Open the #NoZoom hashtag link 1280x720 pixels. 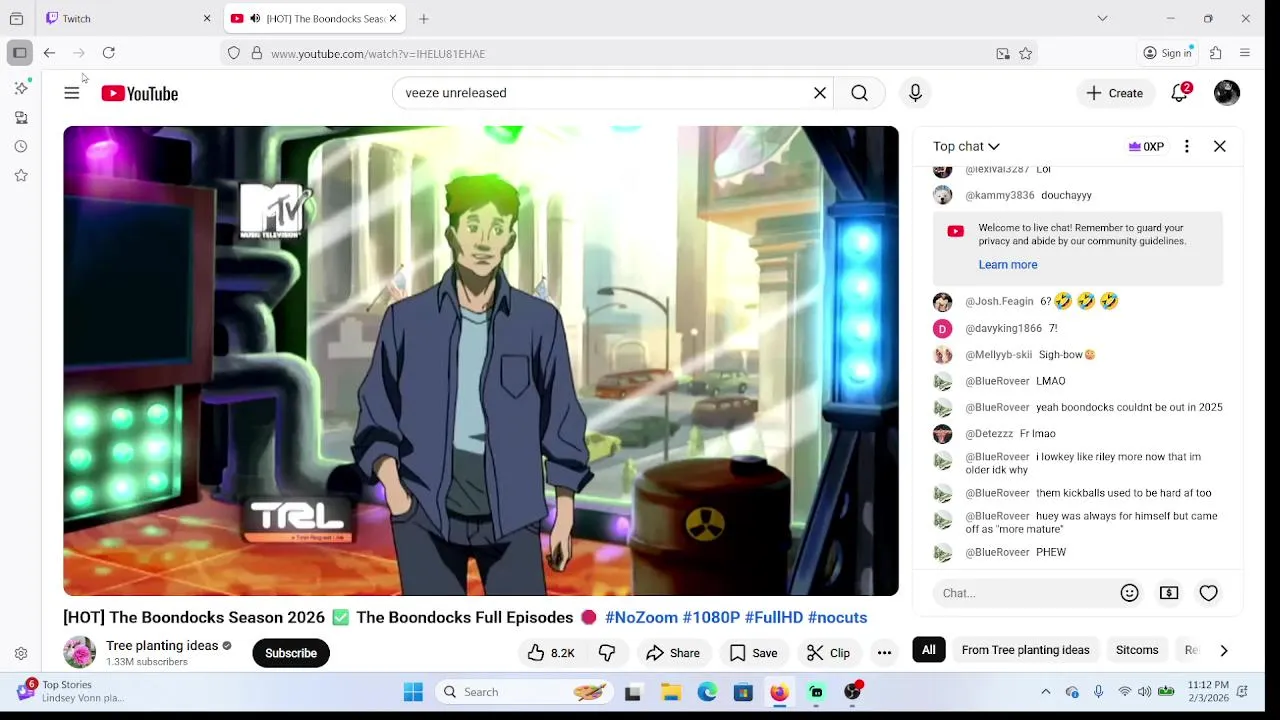point(641,617)
